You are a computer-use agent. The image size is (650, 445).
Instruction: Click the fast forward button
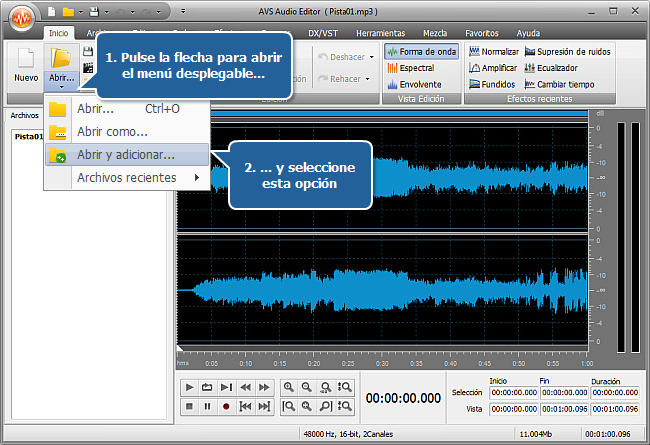264,387
